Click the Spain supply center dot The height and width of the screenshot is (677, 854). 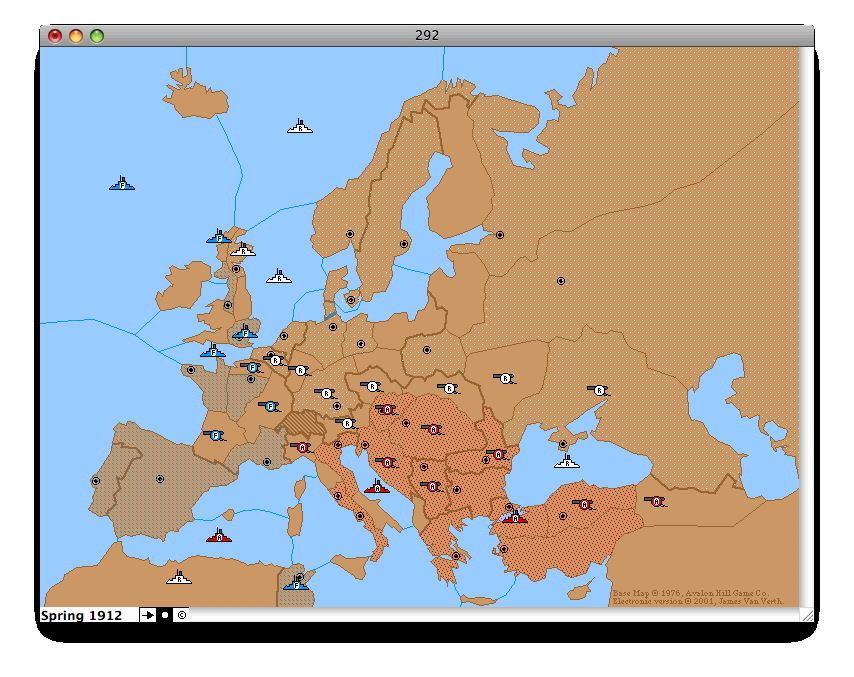(160, 479)
